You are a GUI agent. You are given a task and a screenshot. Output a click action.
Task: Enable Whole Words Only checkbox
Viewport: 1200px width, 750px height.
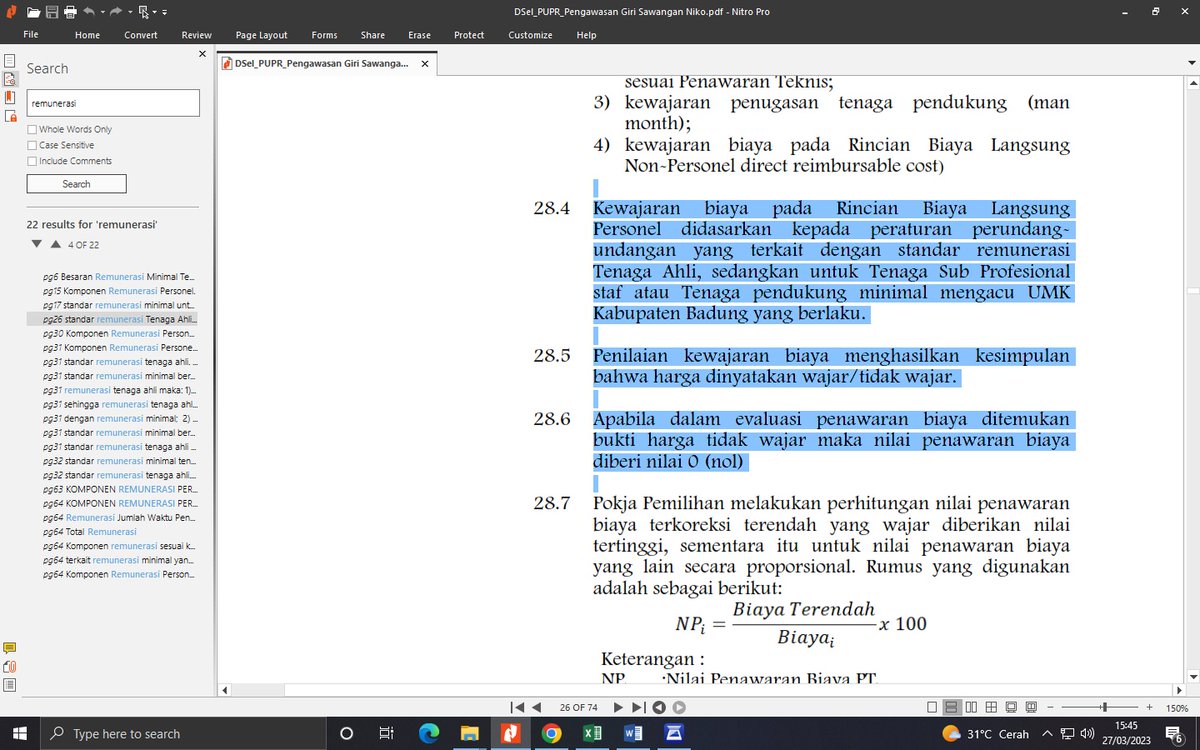(32, 129)
